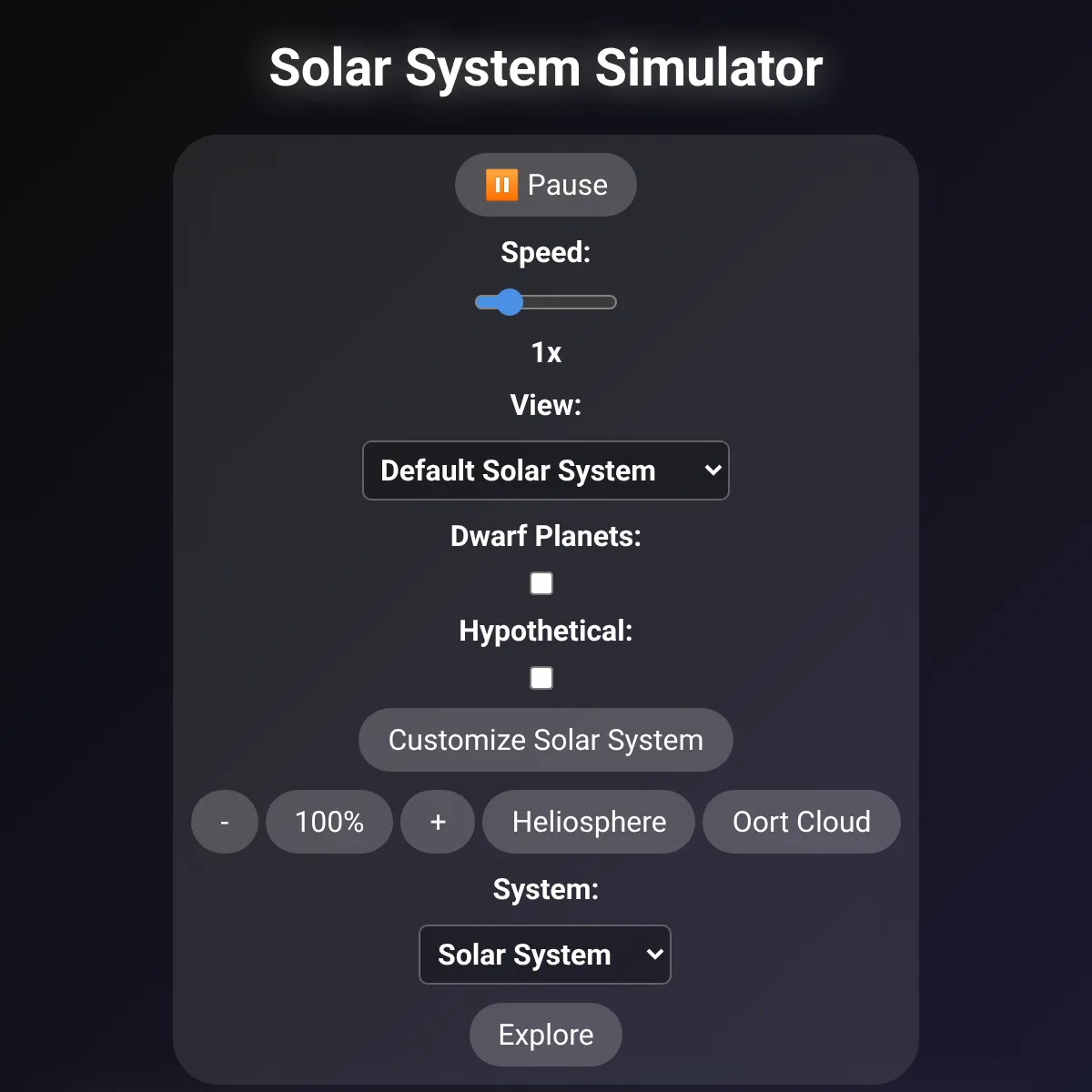Image resolution: width=1092 pixels, height=1092 pixels.
Task: Enable the Dwarf Planets checkbox
Action: point(541,583)
